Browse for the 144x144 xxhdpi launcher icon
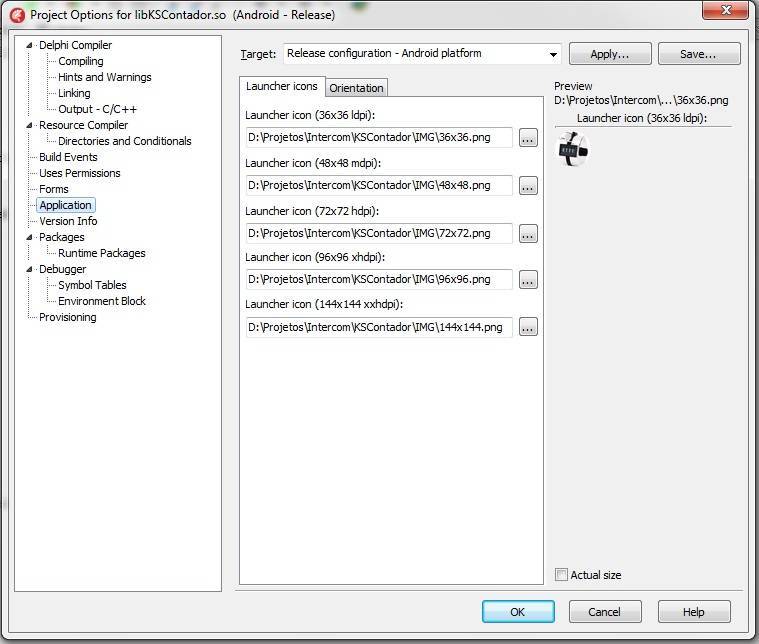Image resolution: width=759 pixels, height=644 pixels. click(528, 327)
